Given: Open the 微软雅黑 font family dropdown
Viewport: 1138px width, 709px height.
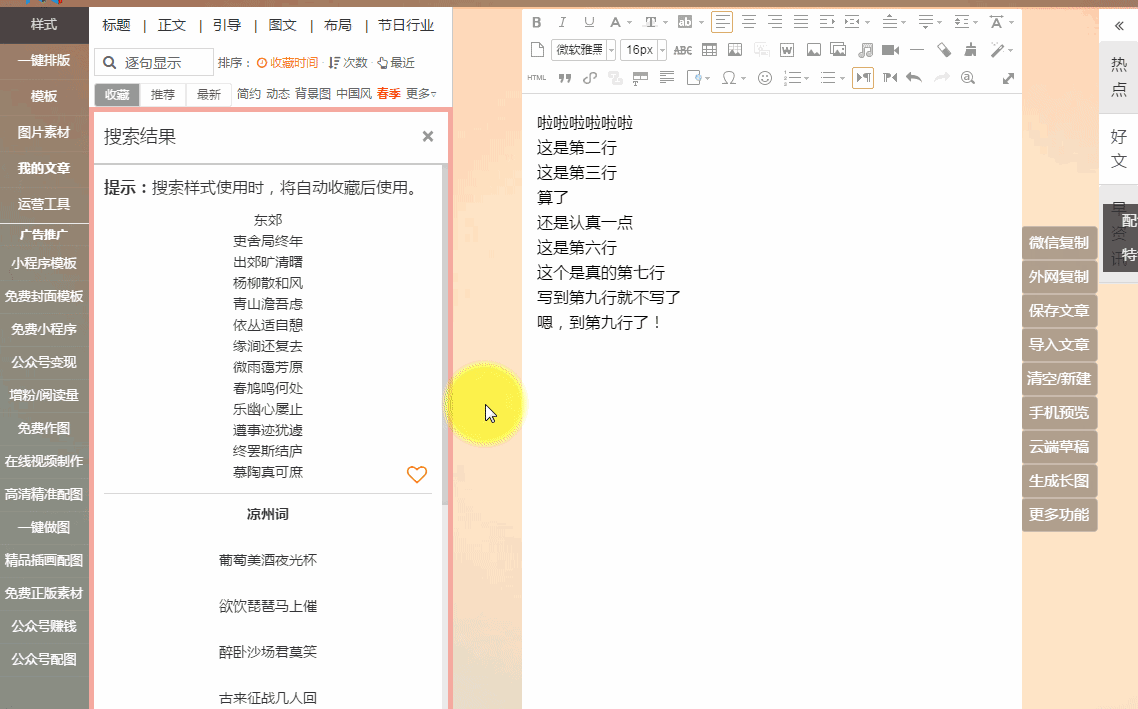Looking at the screenshot, I should 584,50.
